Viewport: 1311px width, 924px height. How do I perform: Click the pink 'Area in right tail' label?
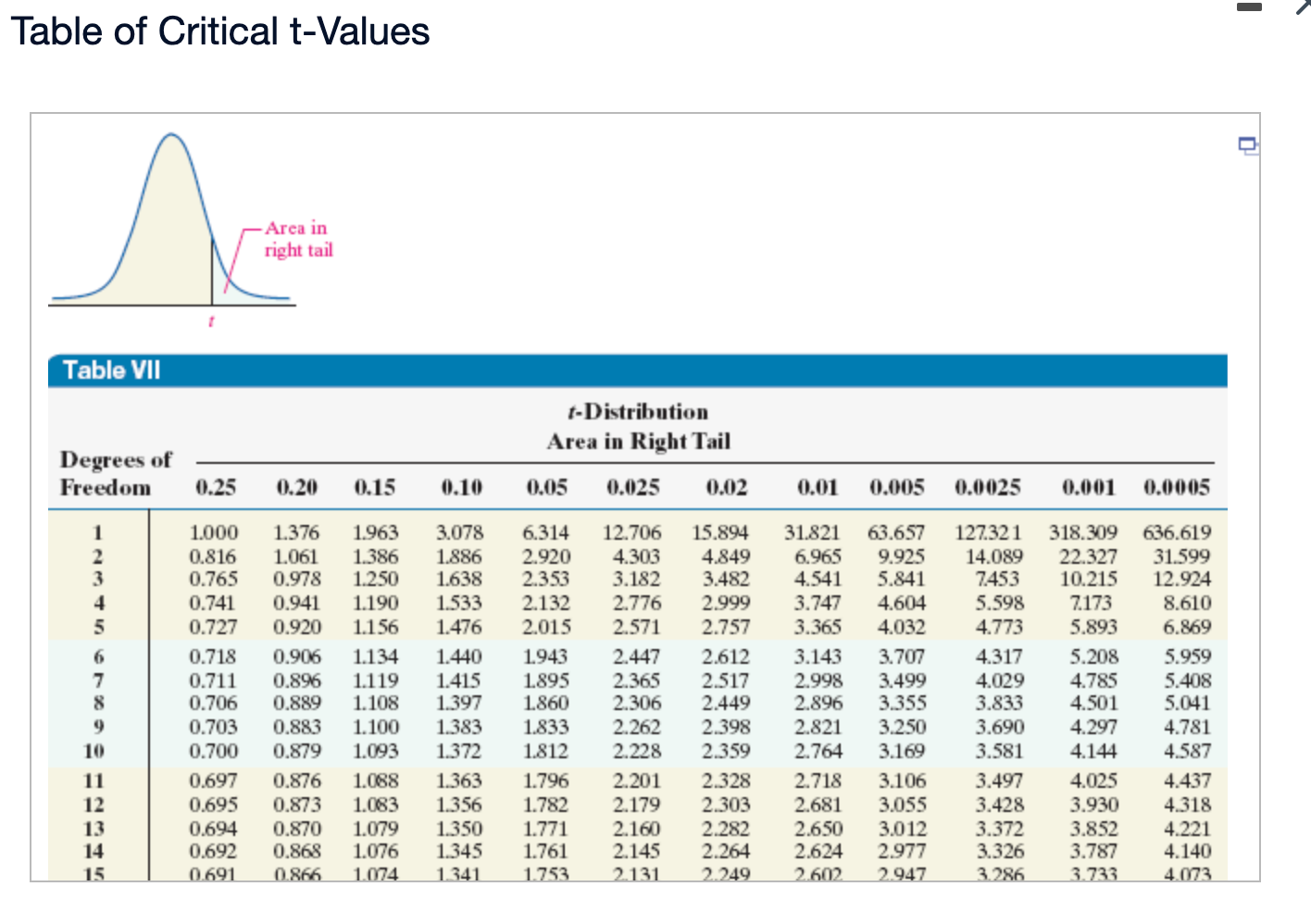[298, 239]
